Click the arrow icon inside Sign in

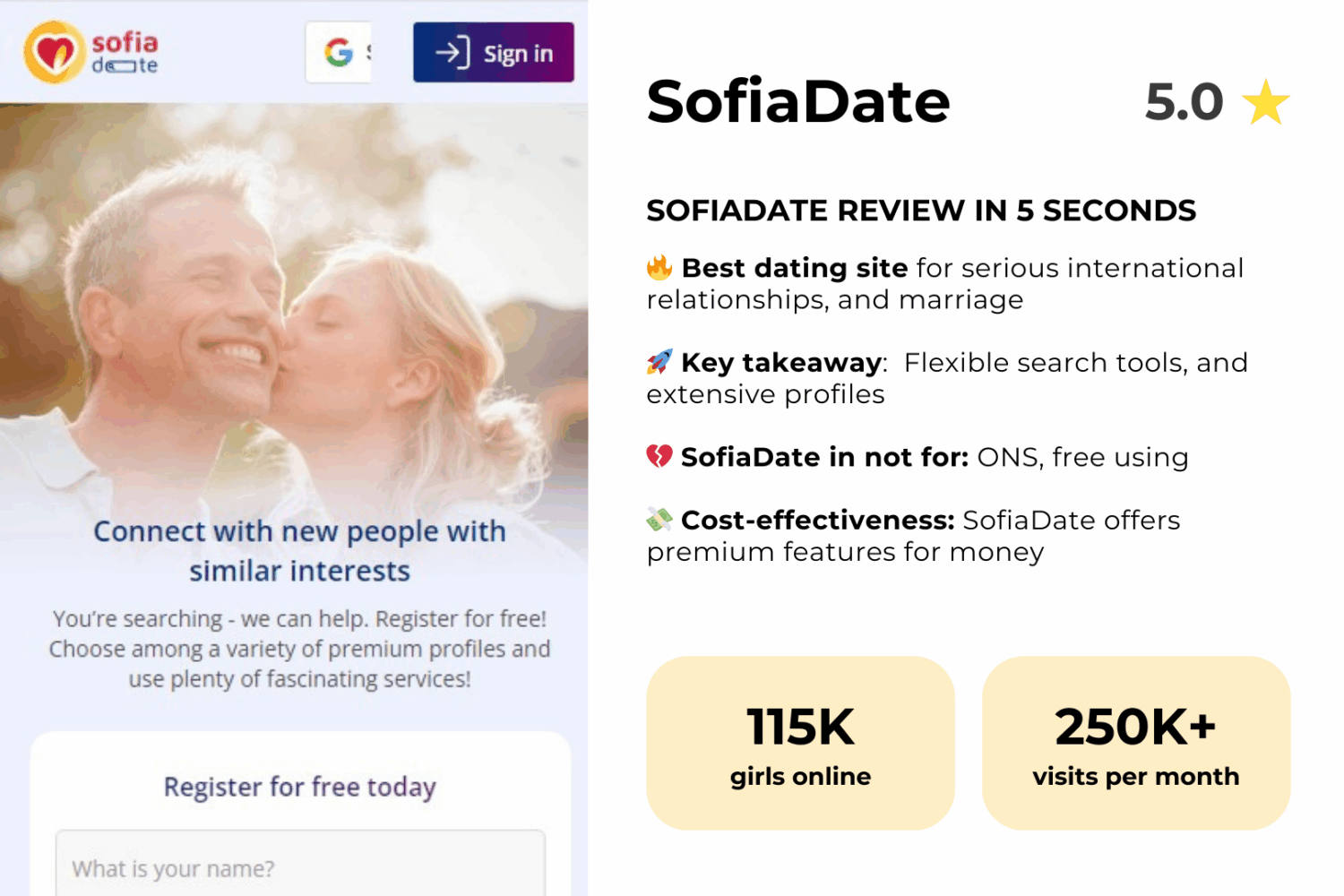pyautogui.click(x=452, y=53)
